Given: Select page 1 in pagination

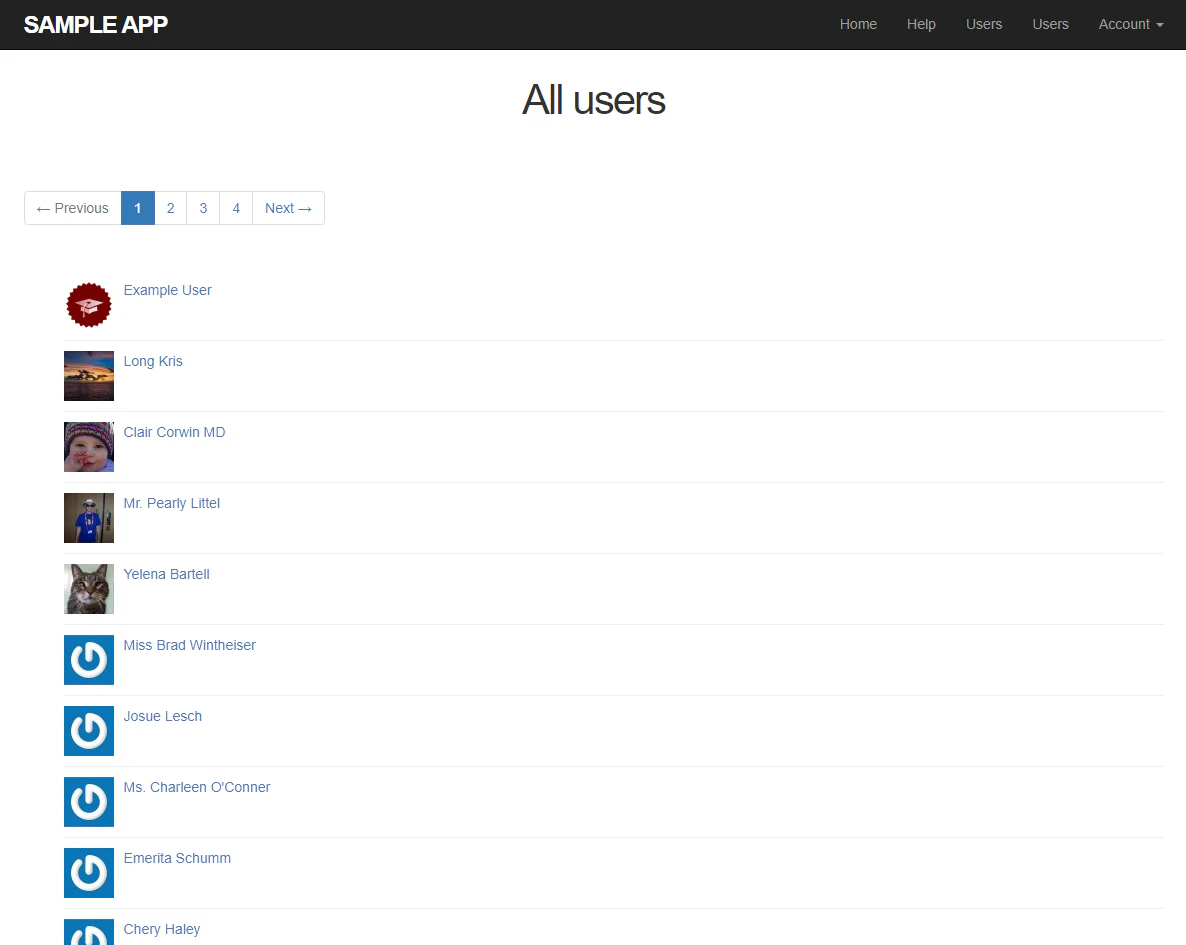Looking at the screenshot, I should (138, 208).
